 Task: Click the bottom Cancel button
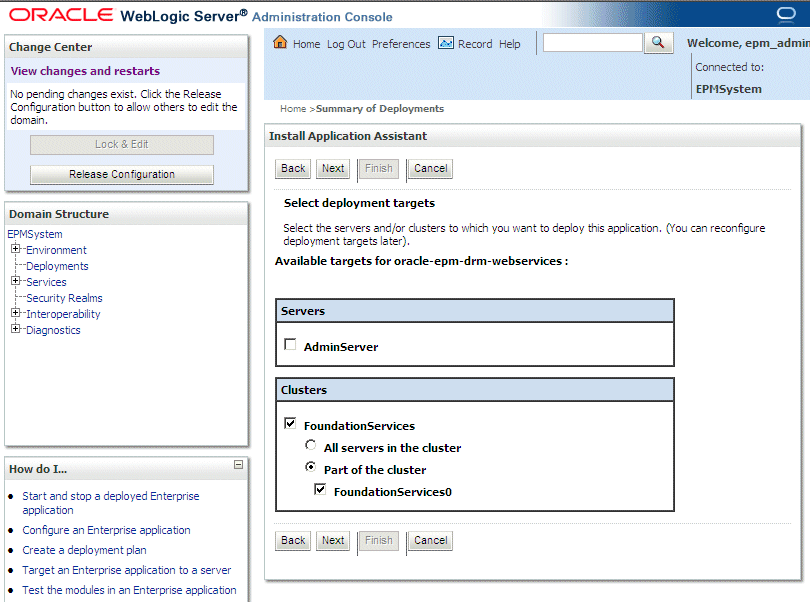click(430, 541)
